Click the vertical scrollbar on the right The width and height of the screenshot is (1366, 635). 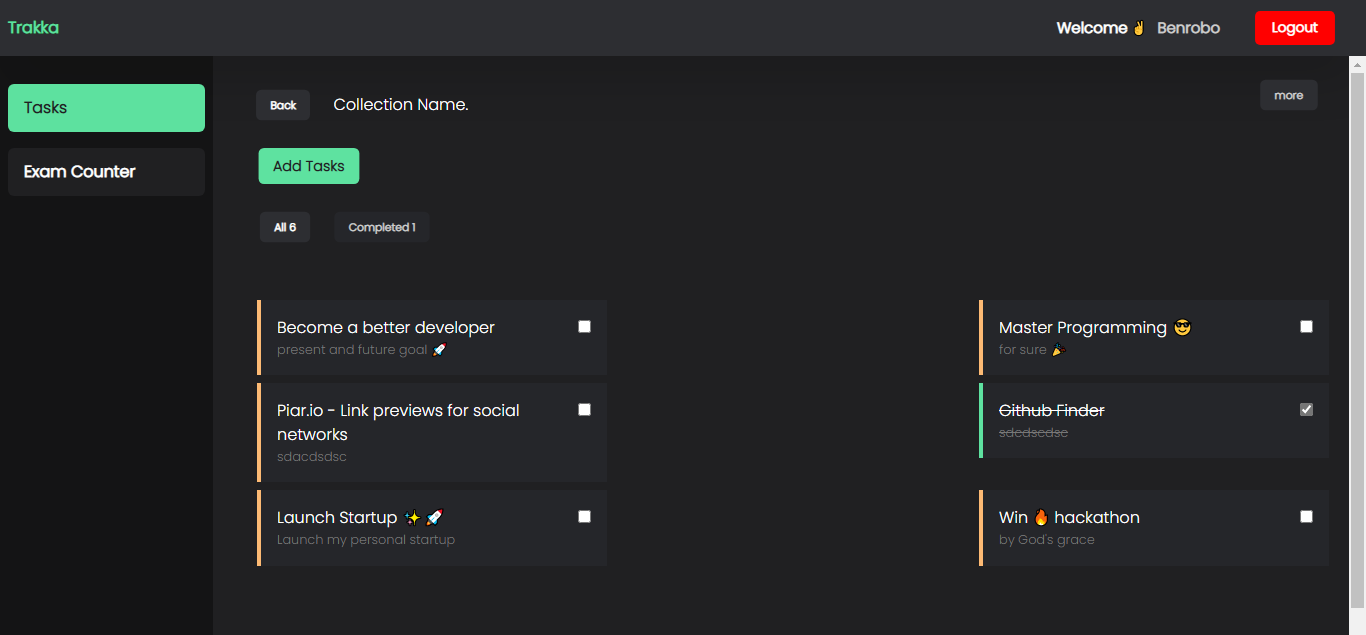coord(1357,330)
